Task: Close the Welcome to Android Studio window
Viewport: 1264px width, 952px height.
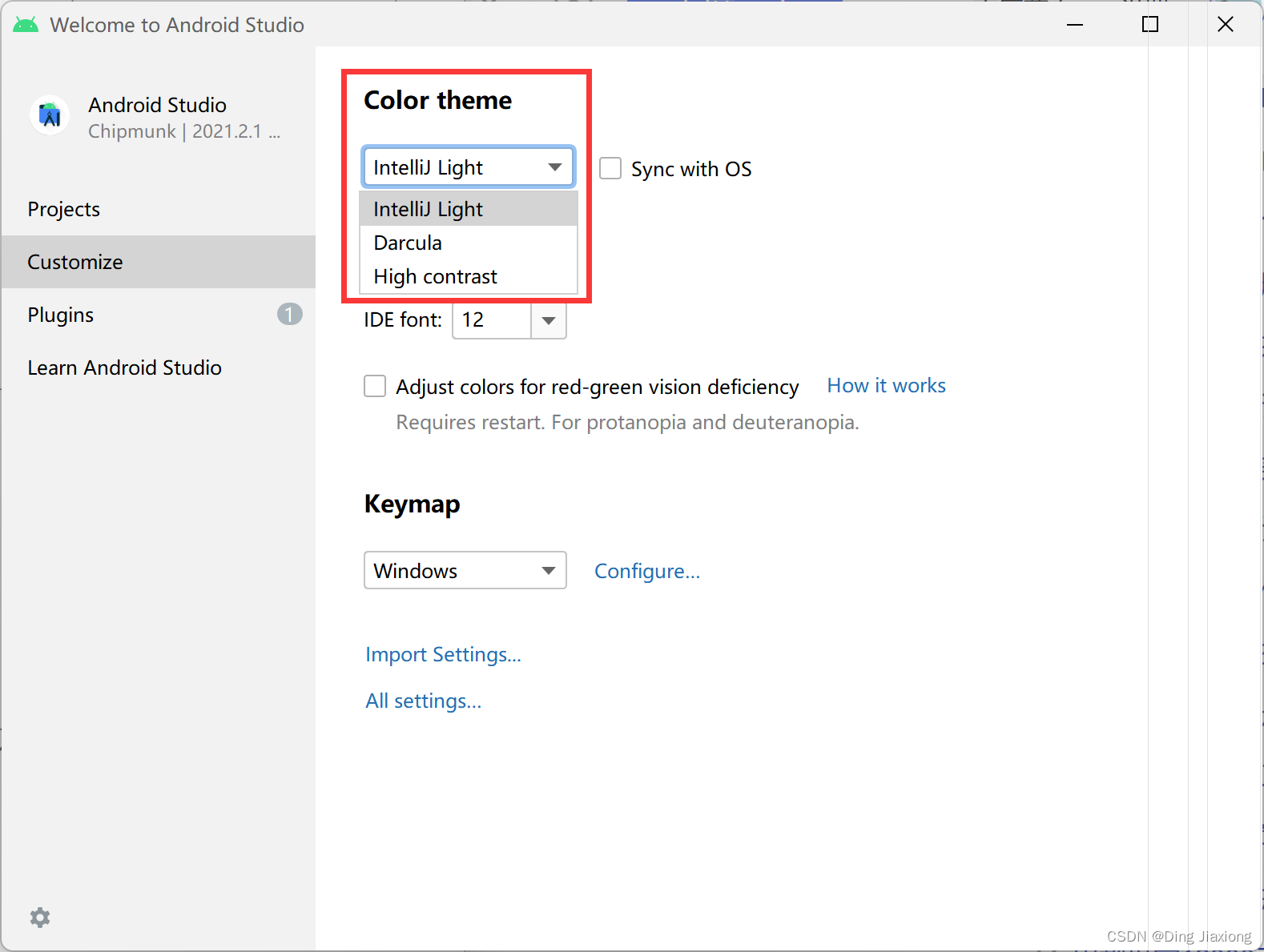Action: coord(1226,25)
